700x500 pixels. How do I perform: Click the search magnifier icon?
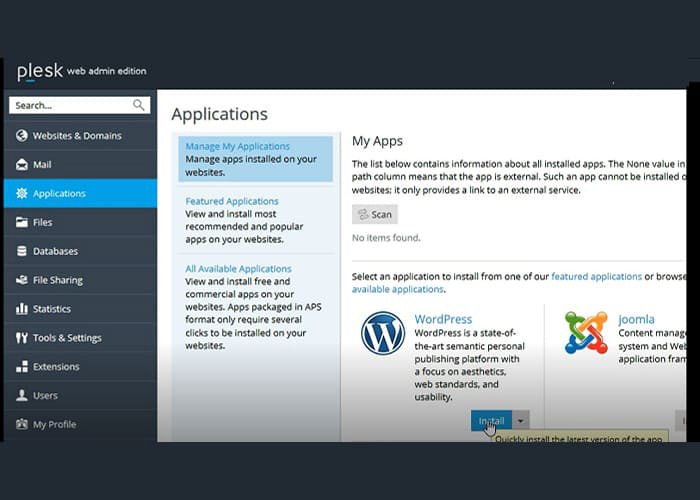tap(139, 105)
